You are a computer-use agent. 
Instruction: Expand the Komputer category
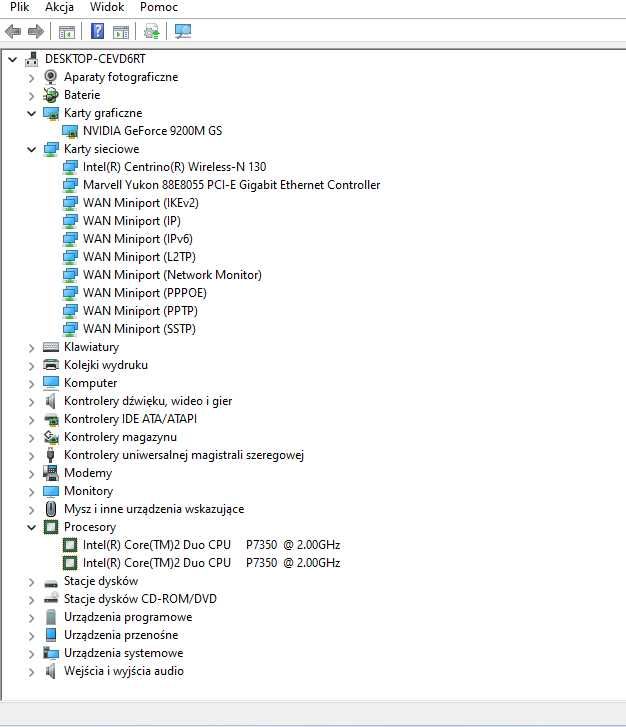click(31, 383)
